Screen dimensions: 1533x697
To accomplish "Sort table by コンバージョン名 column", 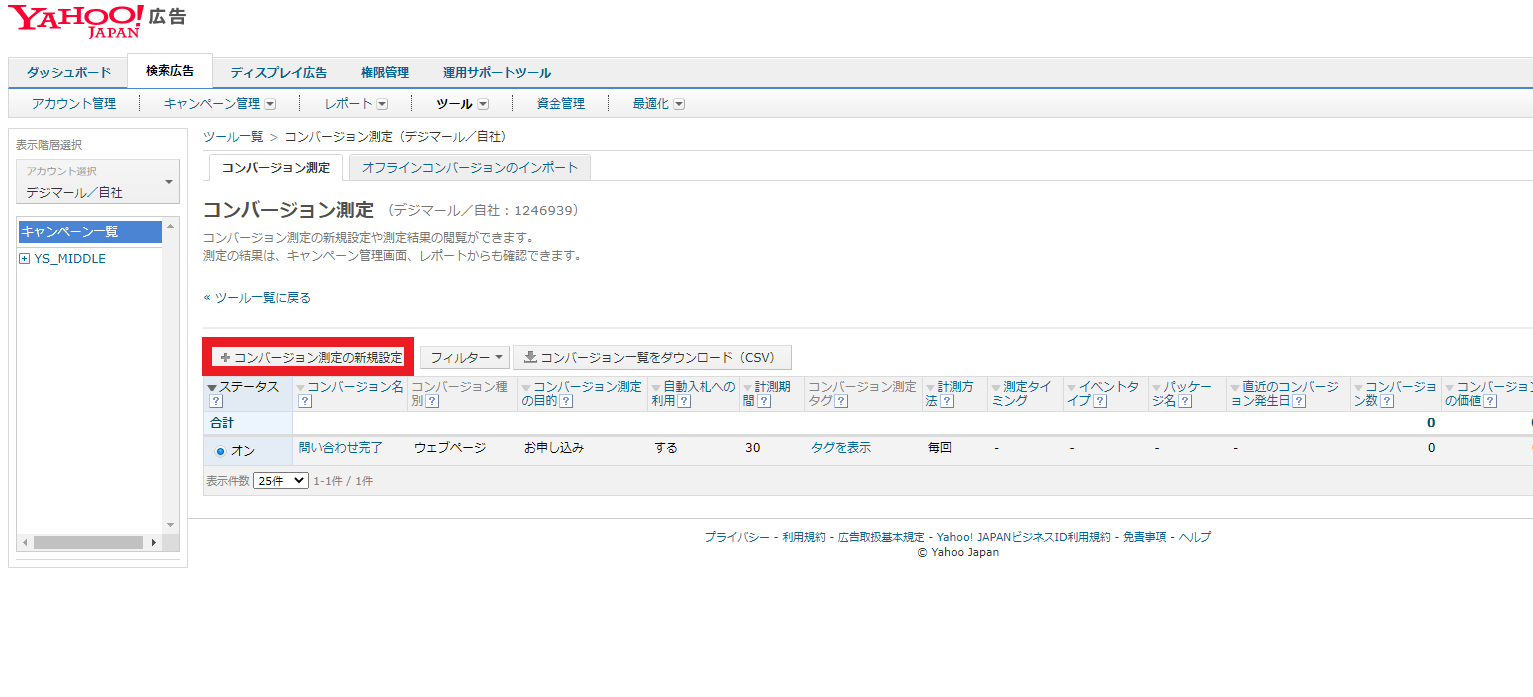I will pos(350,387).
